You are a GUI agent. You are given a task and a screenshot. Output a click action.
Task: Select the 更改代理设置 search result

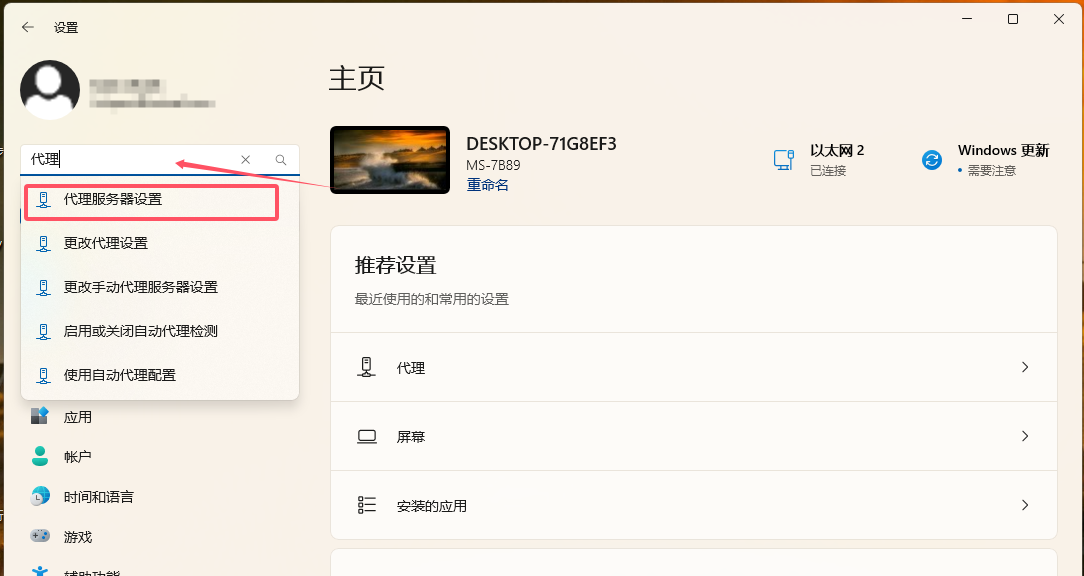click(x=160, y=243)
